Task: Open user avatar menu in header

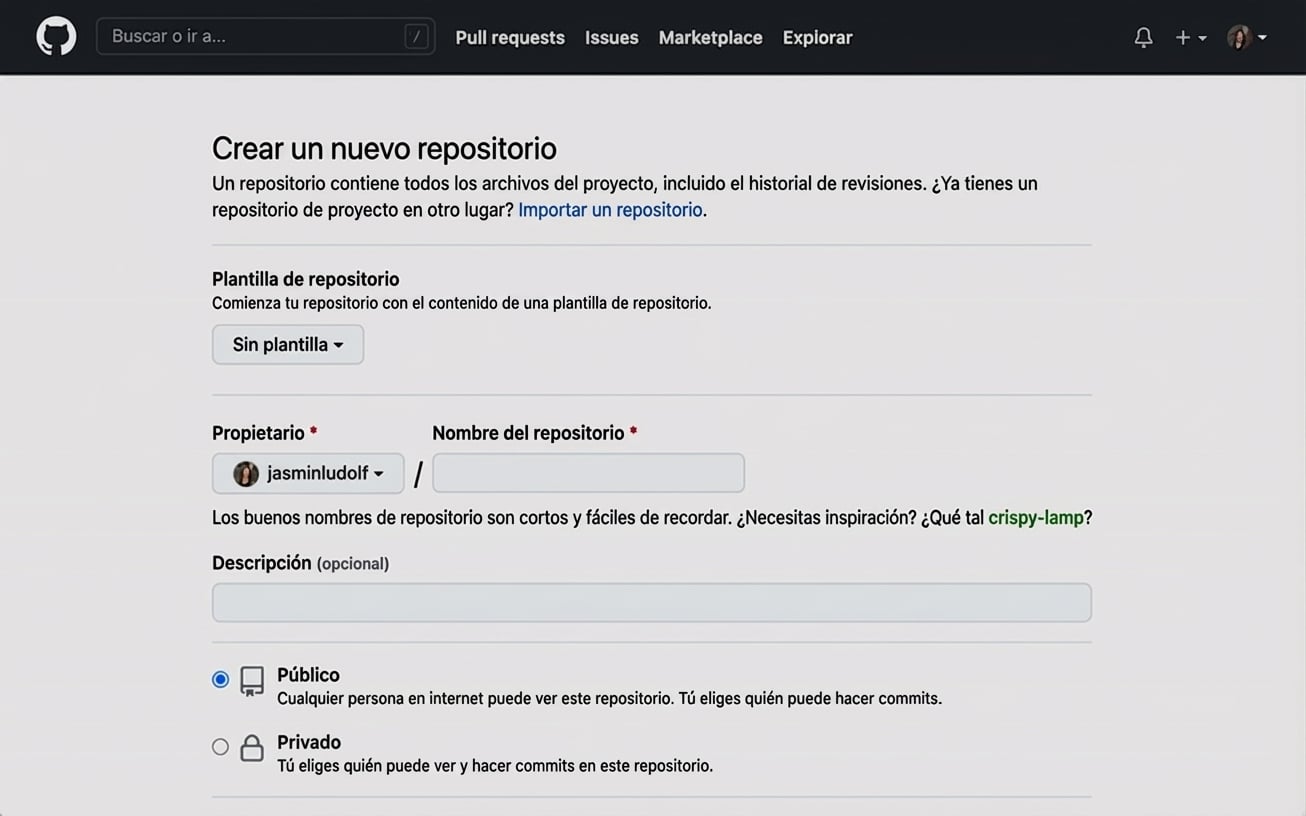Action: pos(1247,37)
